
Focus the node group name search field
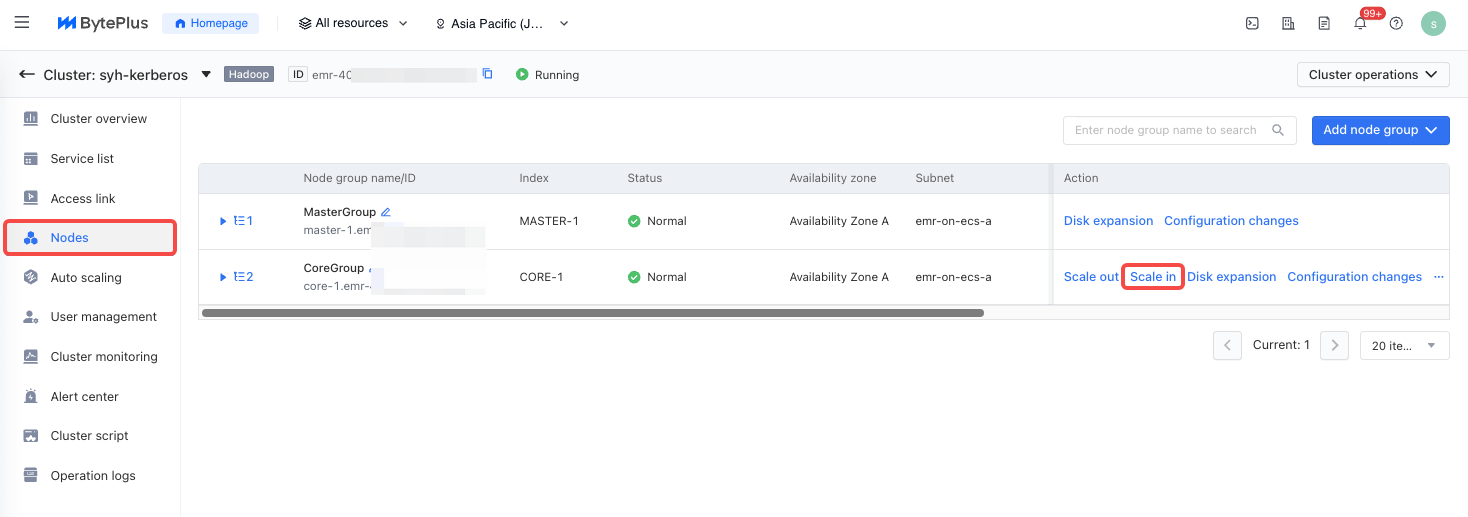[1165, 130]
